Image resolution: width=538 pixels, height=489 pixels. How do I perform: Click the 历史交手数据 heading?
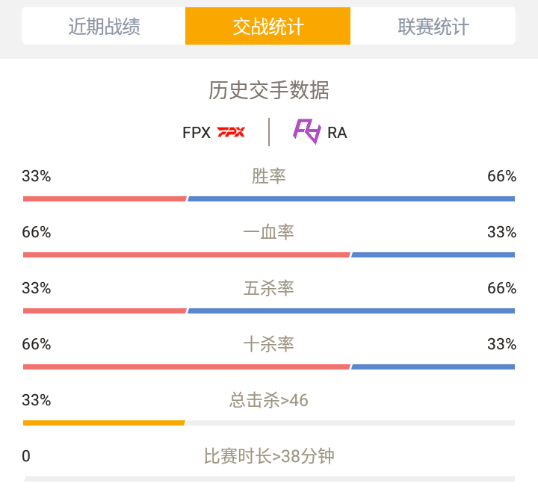[269, 90]
